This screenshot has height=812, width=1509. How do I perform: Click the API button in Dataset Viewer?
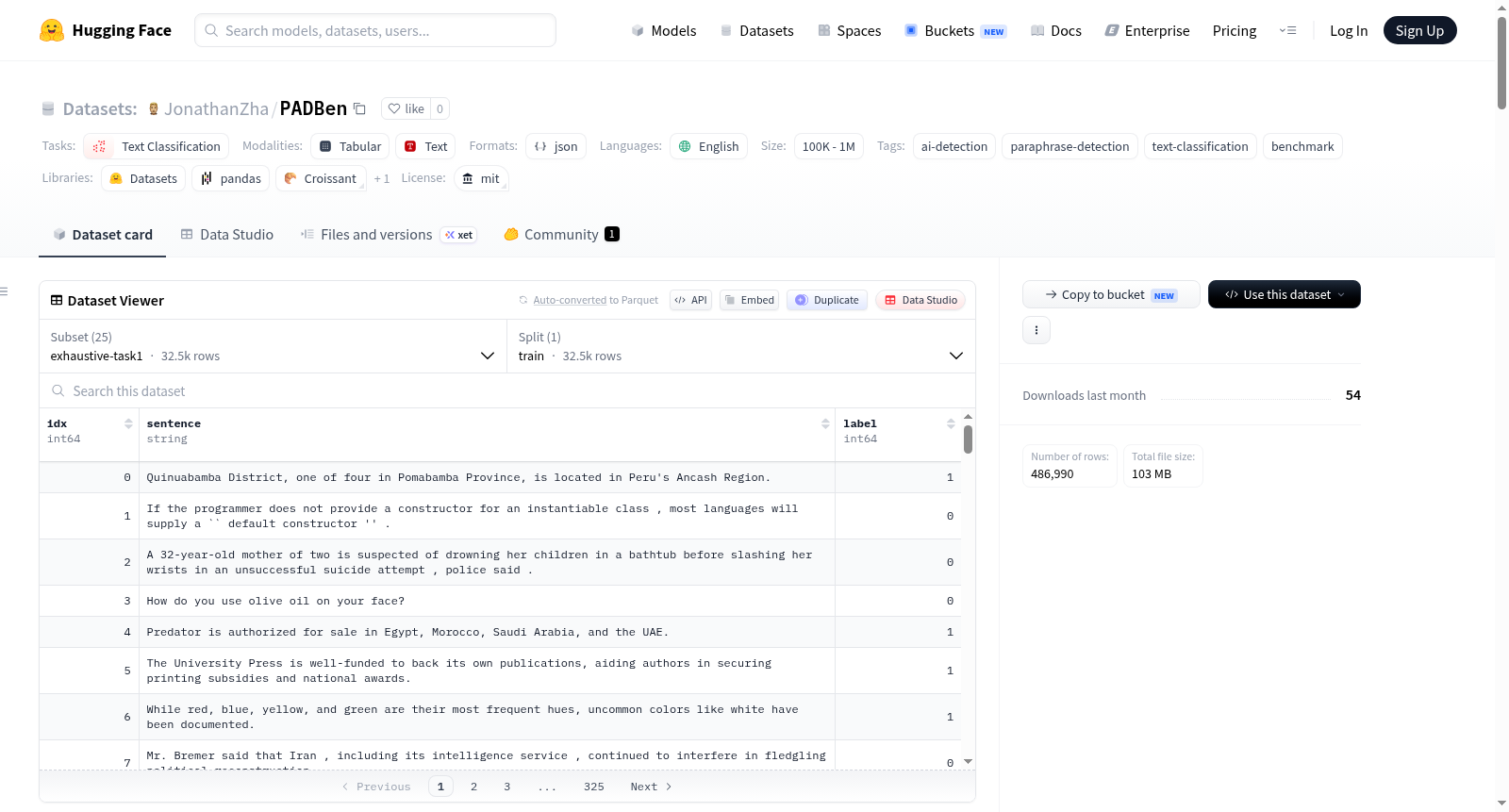click(x=690, y=300)
